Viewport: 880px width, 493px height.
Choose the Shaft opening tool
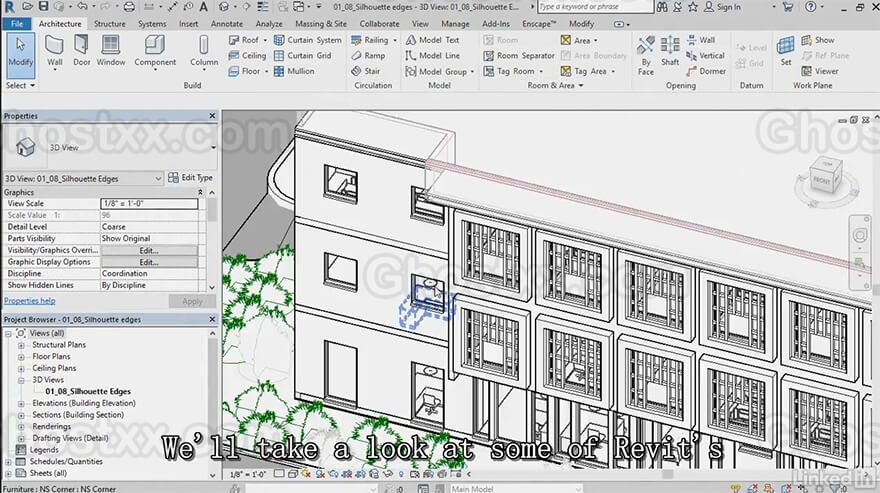point(670,52)
